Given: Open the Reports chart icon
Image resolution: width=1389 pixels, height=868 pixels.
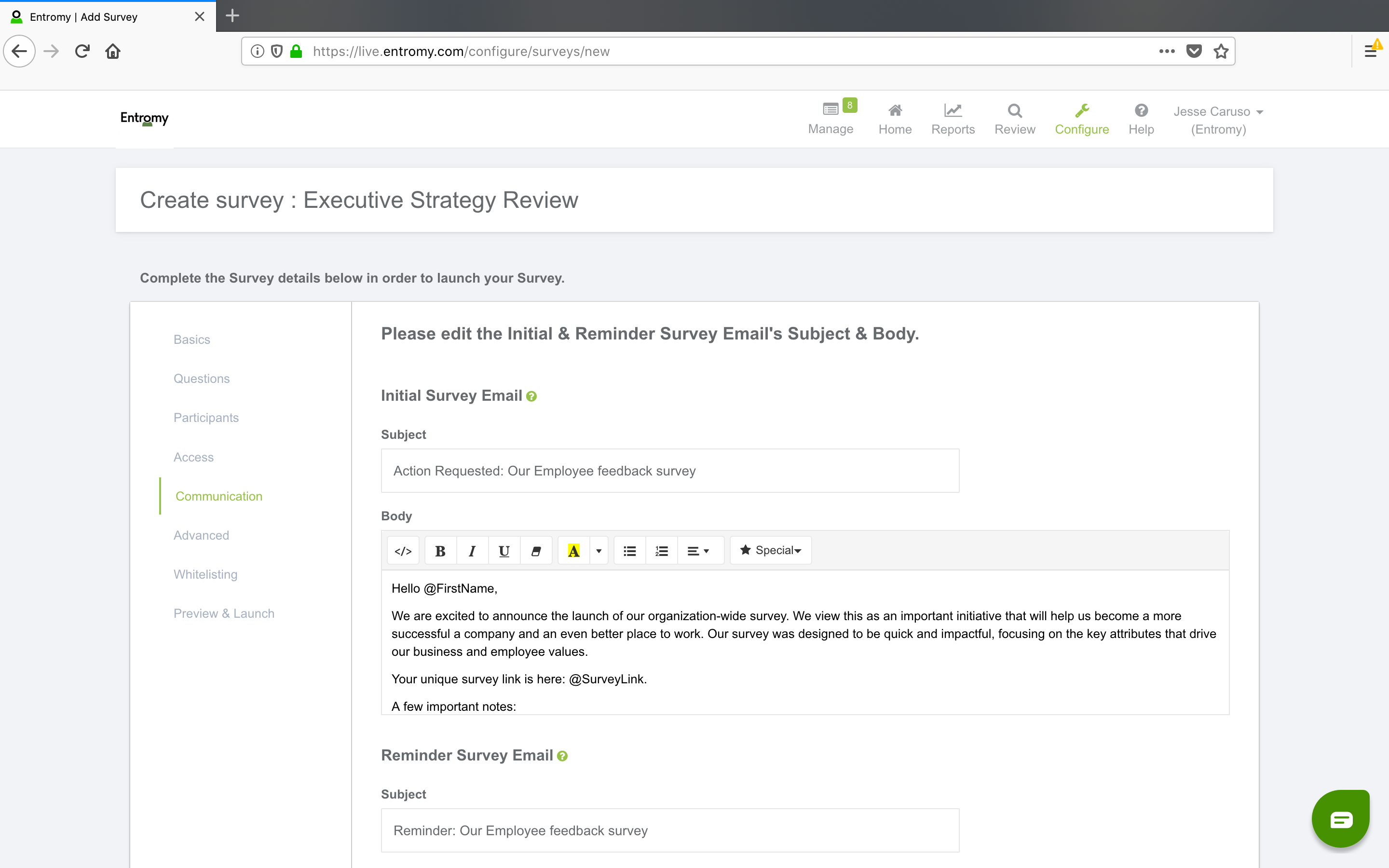Looking at the screenshot, I should tap(953, 110).
